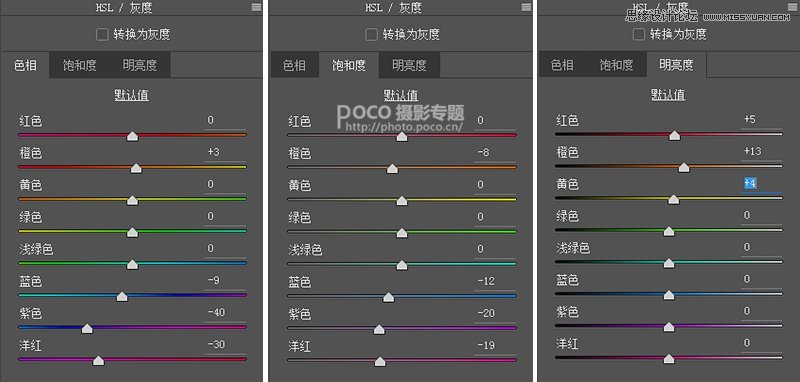Image resolution: width=800 pixels, height=382 pixels.
Task: Click 默认值 link in the Luminance panel
Action: 668,94
